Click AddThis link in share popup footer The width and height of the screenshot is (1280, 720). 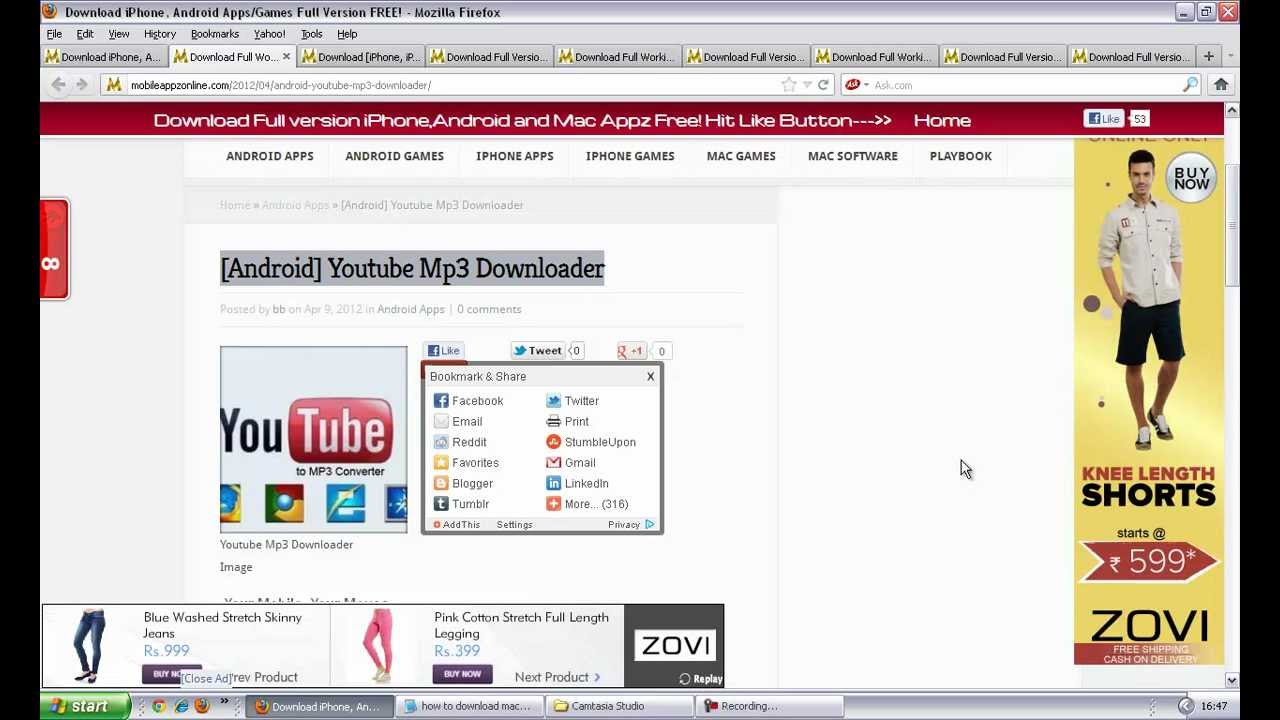(x=457, y=525)
